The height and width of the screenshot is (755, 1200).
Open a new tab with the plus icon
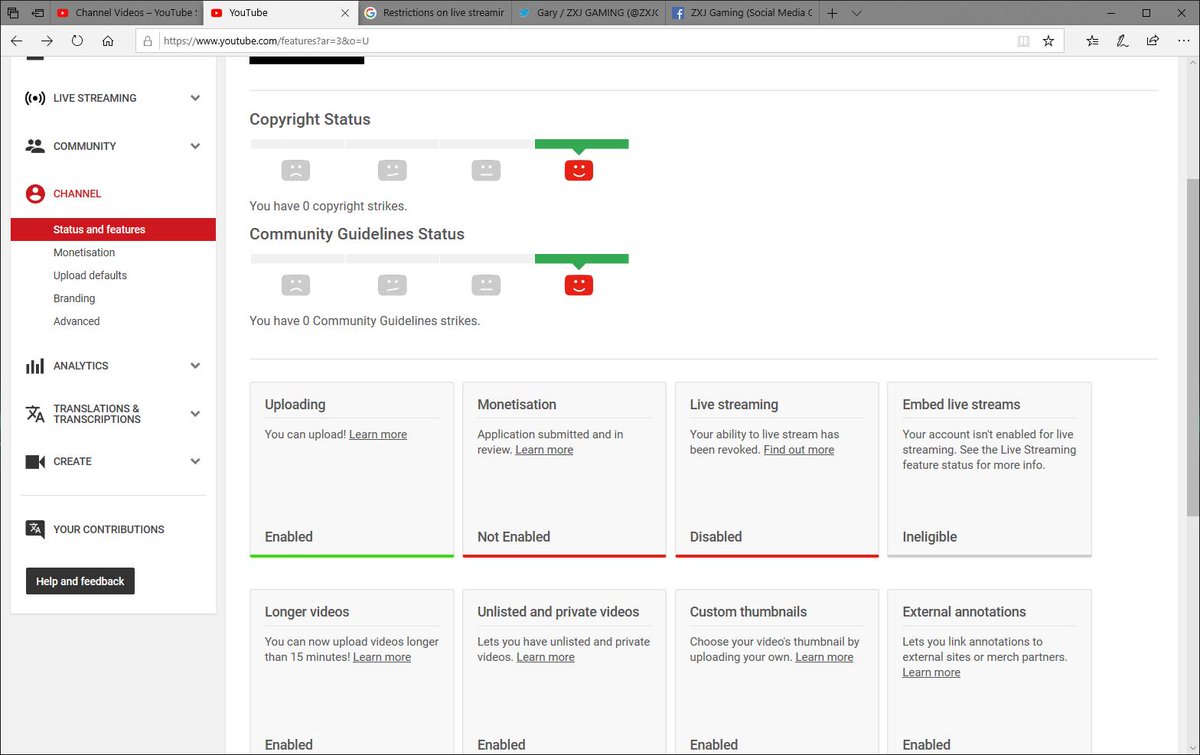pos(832,13)
